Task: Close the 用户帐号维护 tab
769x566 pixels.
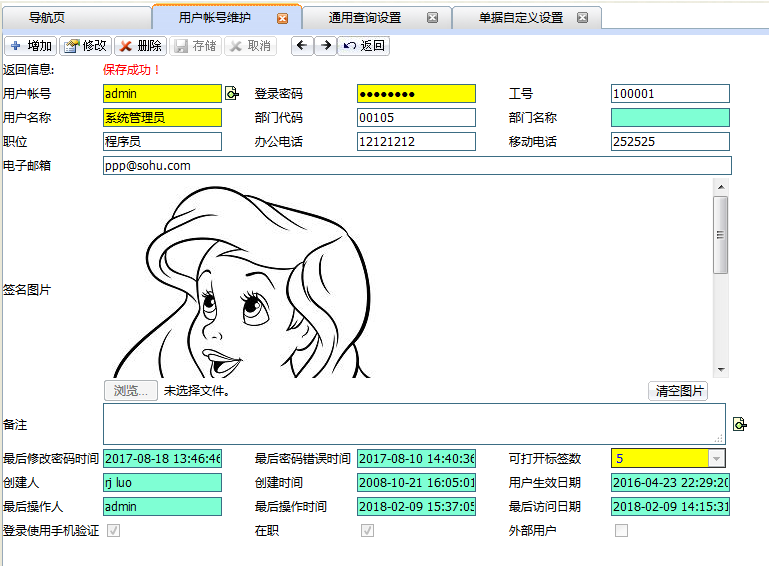Action: click(x=282, y=19)
